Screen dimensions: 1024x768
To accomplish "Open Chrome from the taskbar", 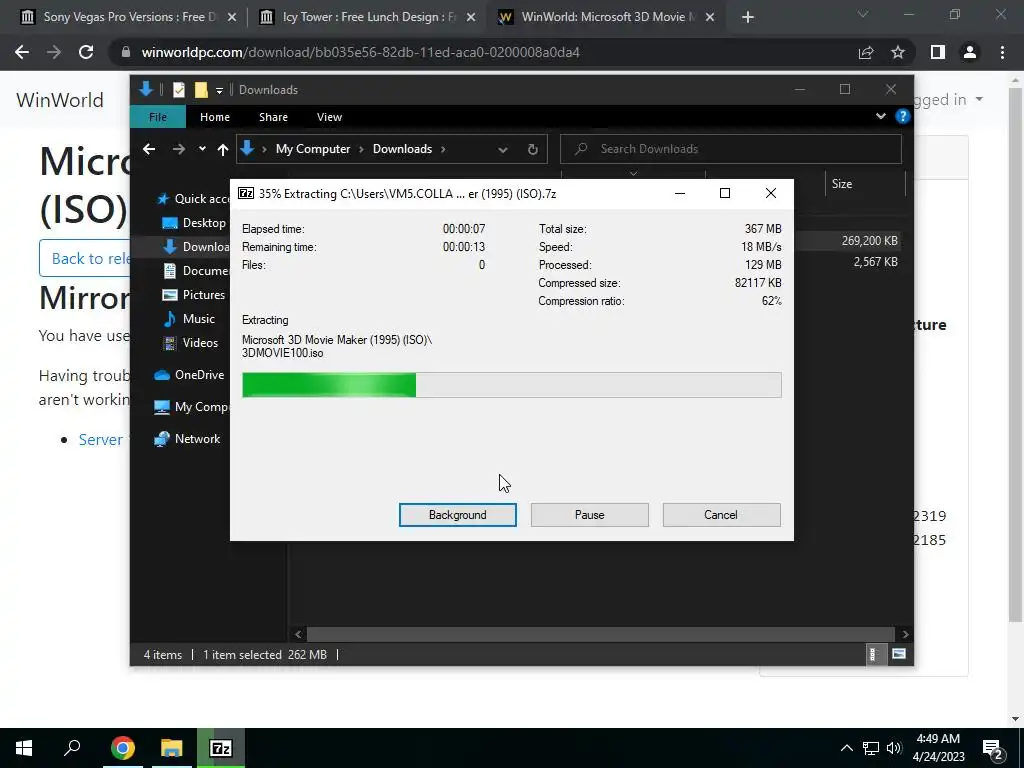I will coord(122,748).
